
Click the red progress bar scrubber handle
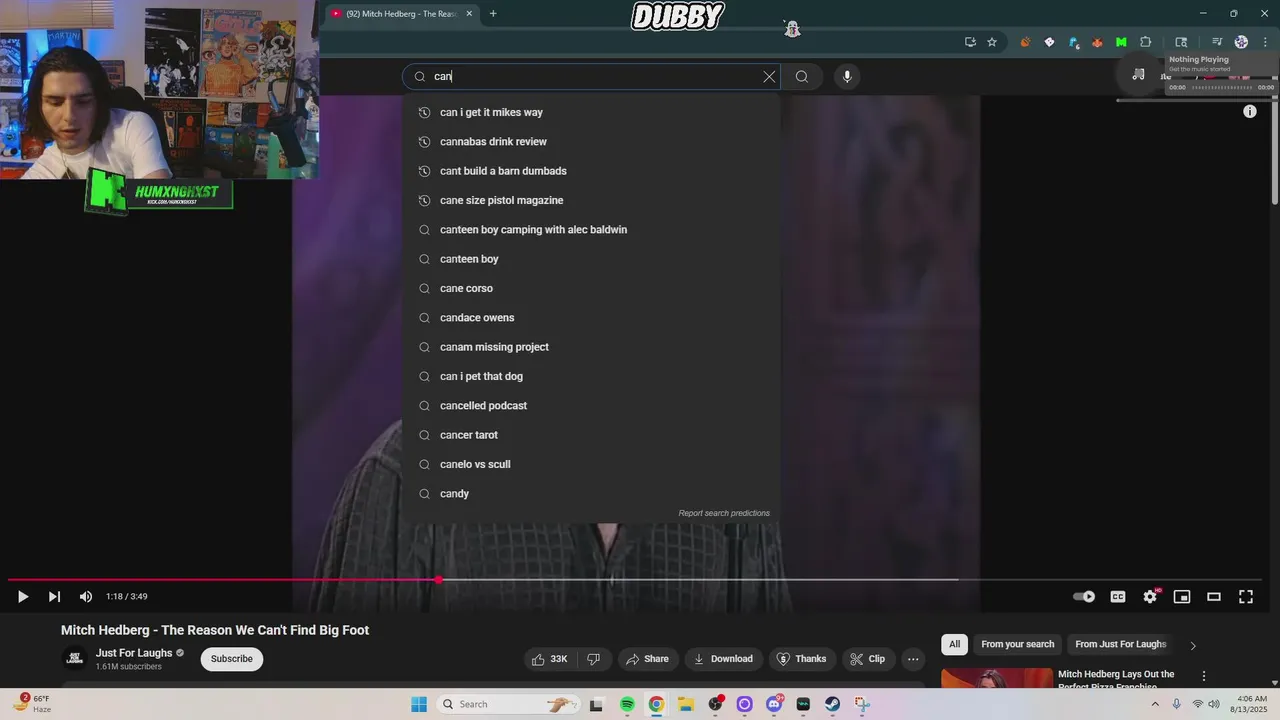(x=439, y=580)
